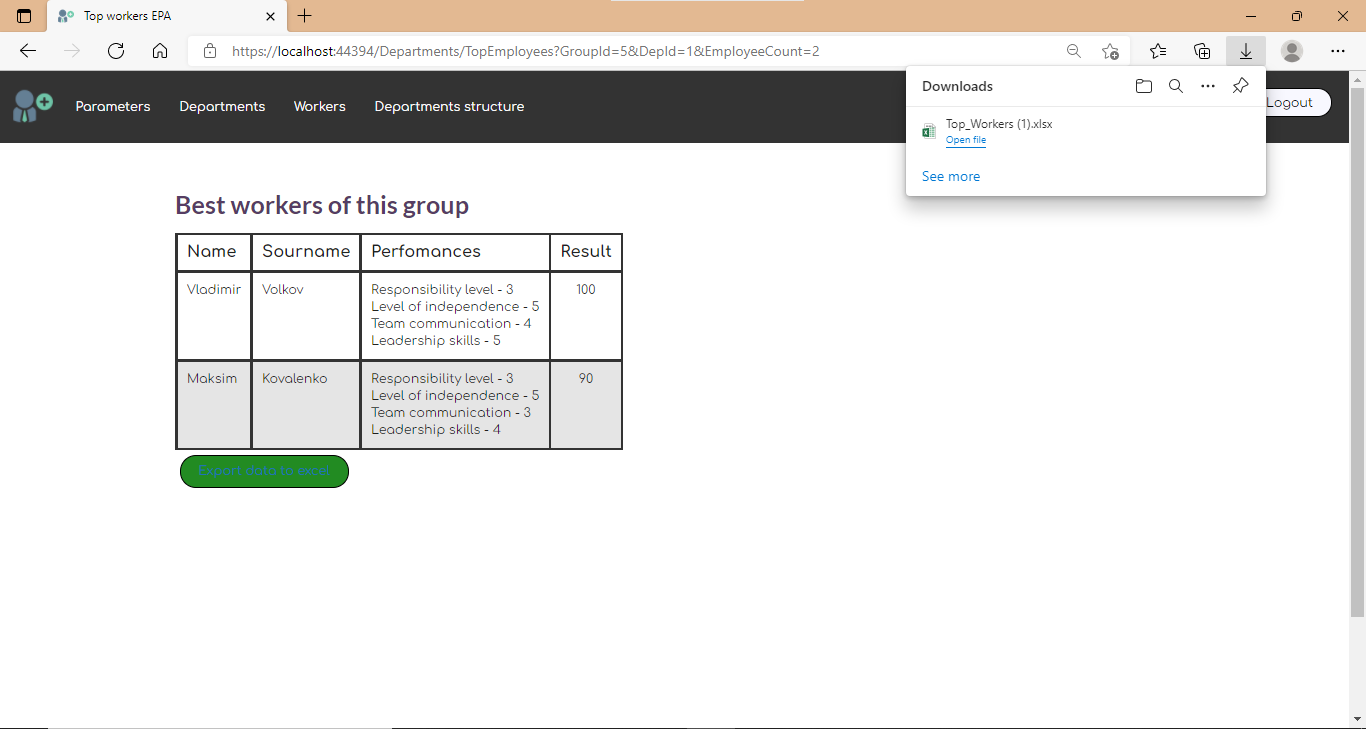Export data to excel

pyautogui.click(x=264, y=471)
